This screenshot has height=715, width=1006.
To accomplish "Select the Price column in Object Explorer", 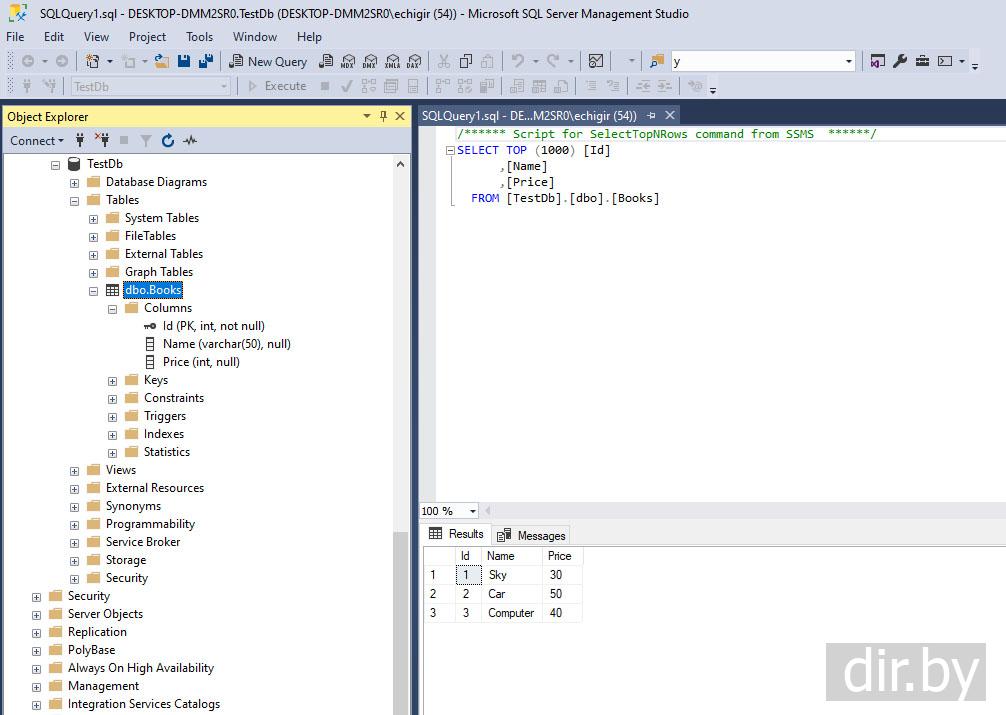I will (x=201, y=362).
